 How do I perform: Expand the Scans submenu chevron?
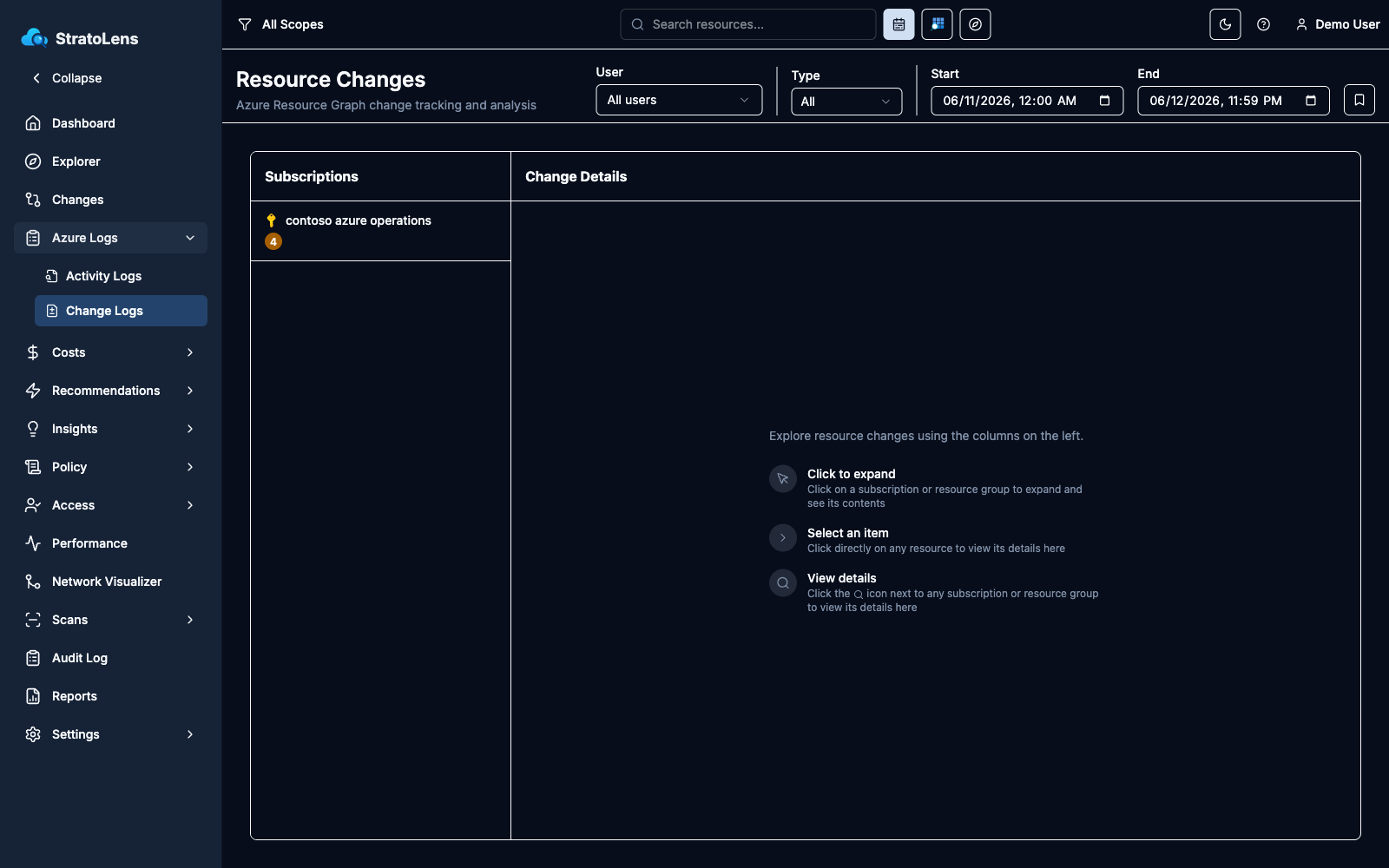click(190, 620)
